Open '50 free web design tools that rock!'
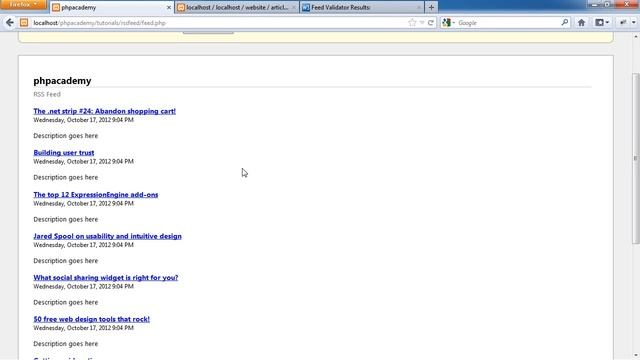Screen dimensions: 640x360 [91, 319]
